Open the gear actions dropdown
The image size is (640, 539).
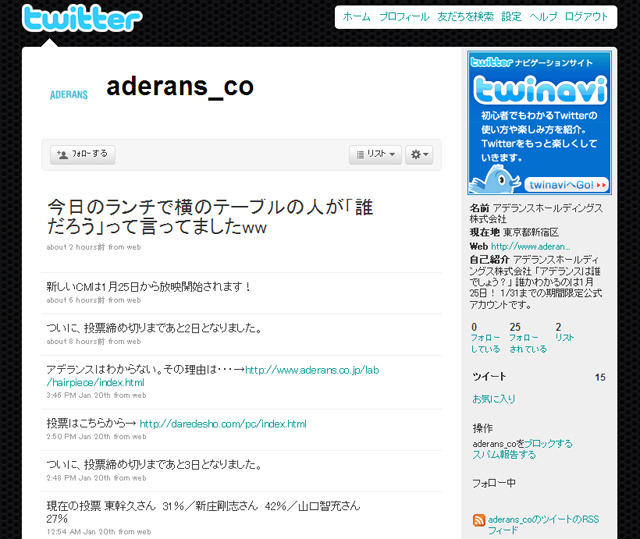[x=419, y=155]
